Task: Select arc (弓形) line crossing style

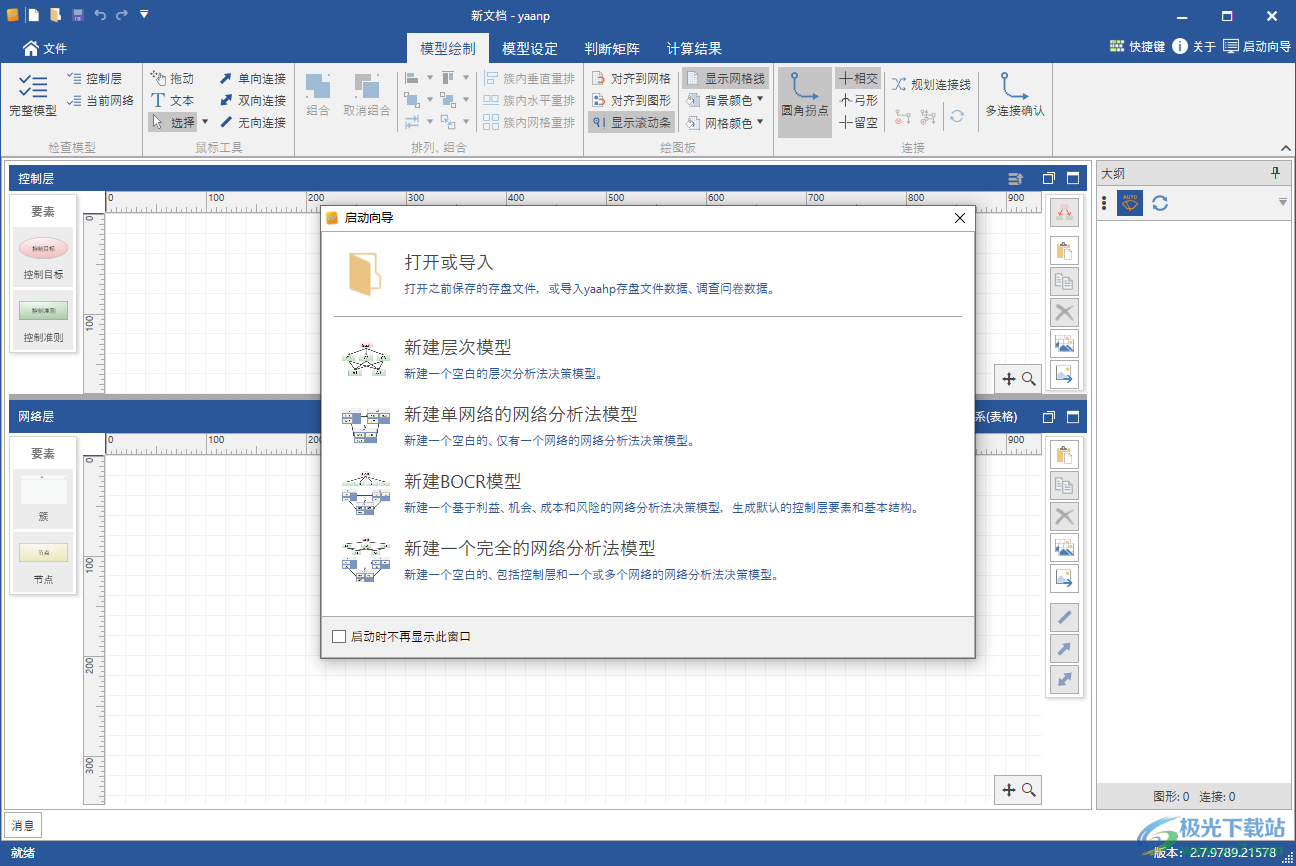Action: point(858,100)
